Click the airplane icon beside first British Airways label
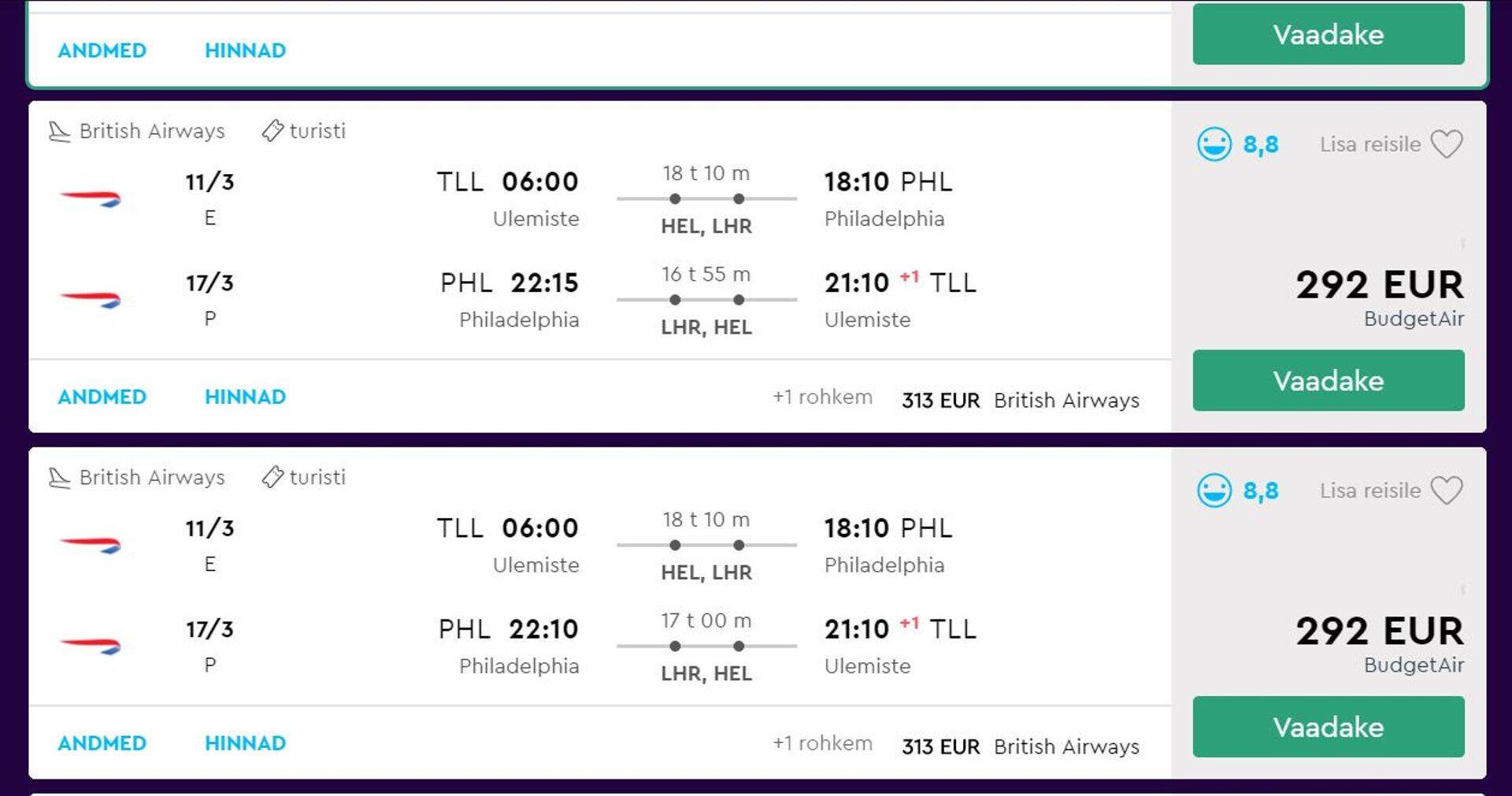Screen dimensions: 1512x796 [x=59, y=131]
